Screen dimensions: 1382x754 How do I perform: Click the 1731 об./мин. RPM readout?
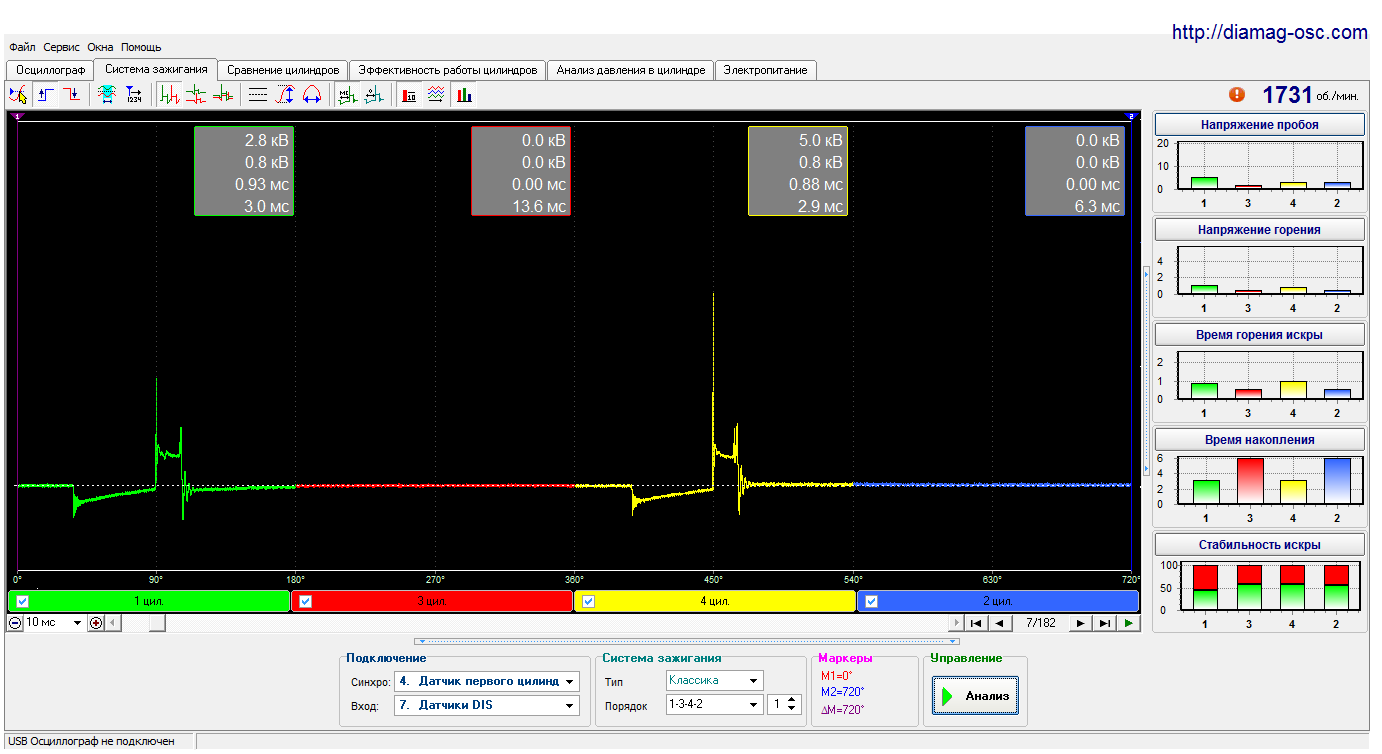point(1310,95)
